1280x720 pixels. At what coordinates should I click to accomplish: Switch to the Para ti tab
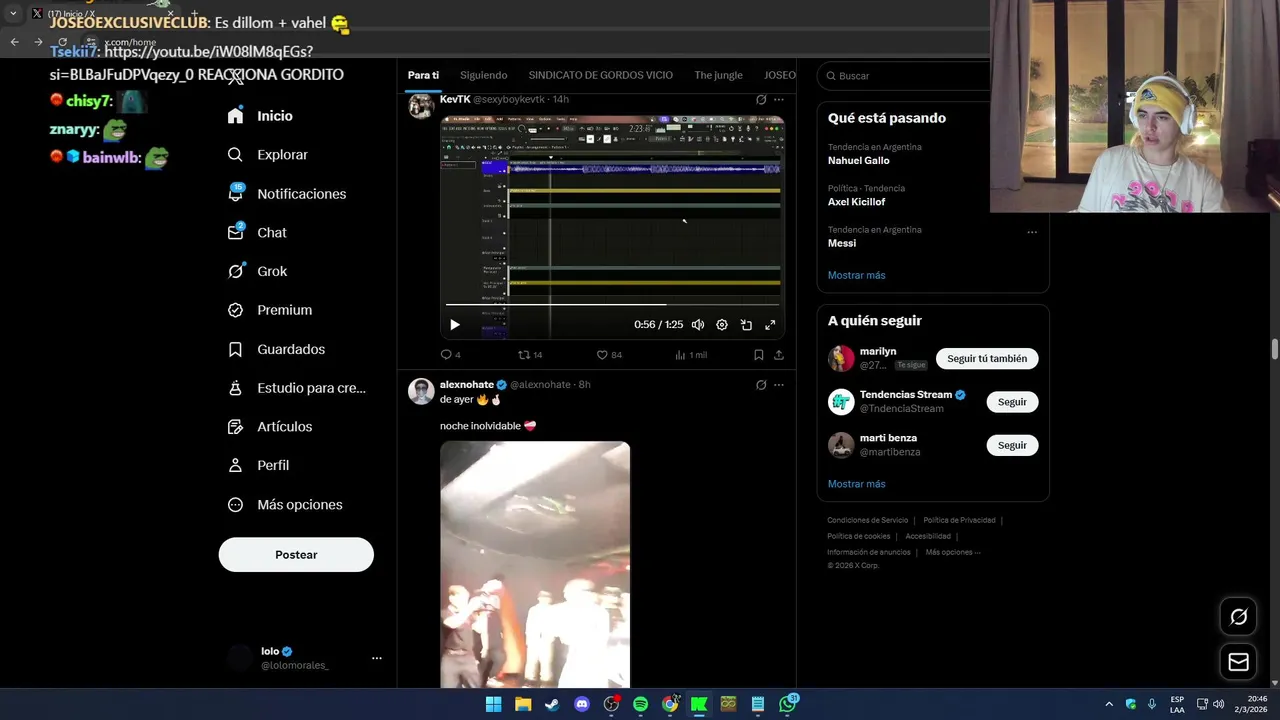(423, 75)
